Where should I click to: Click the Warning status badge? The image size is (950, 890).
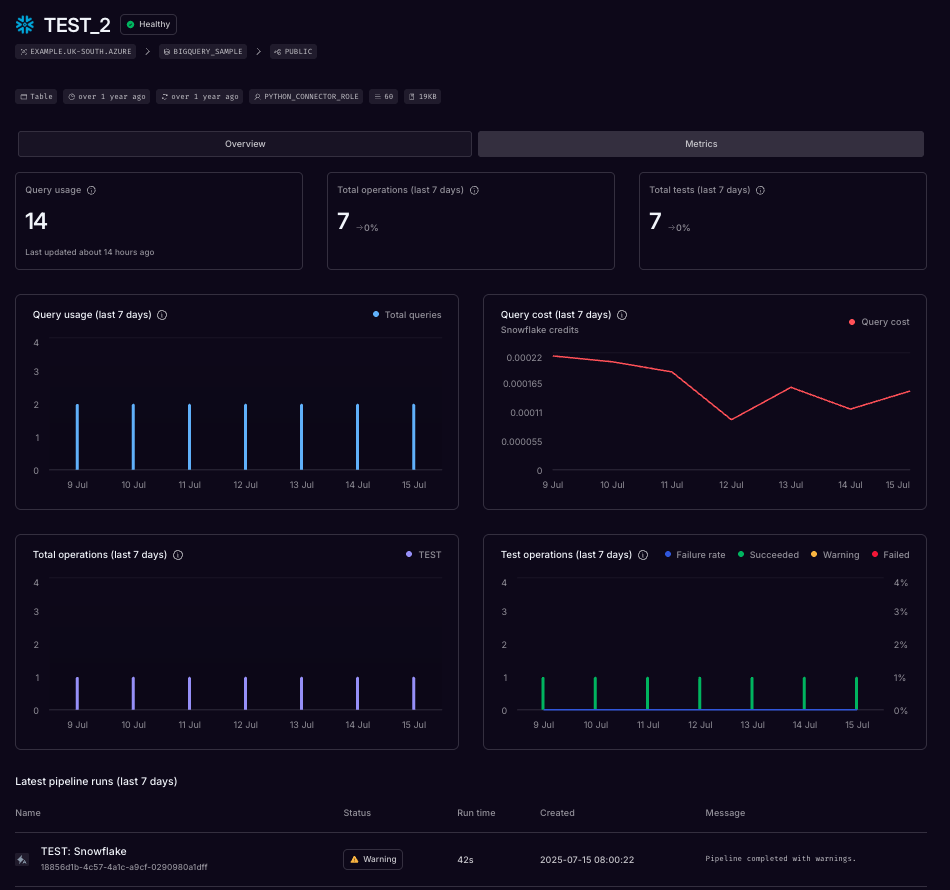[372, 859]
